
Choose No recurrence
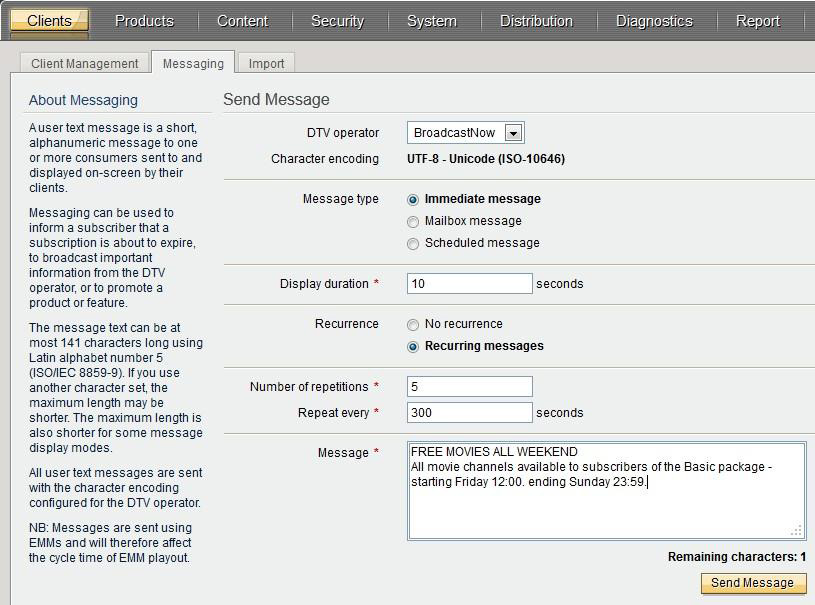tap(413, 325)
